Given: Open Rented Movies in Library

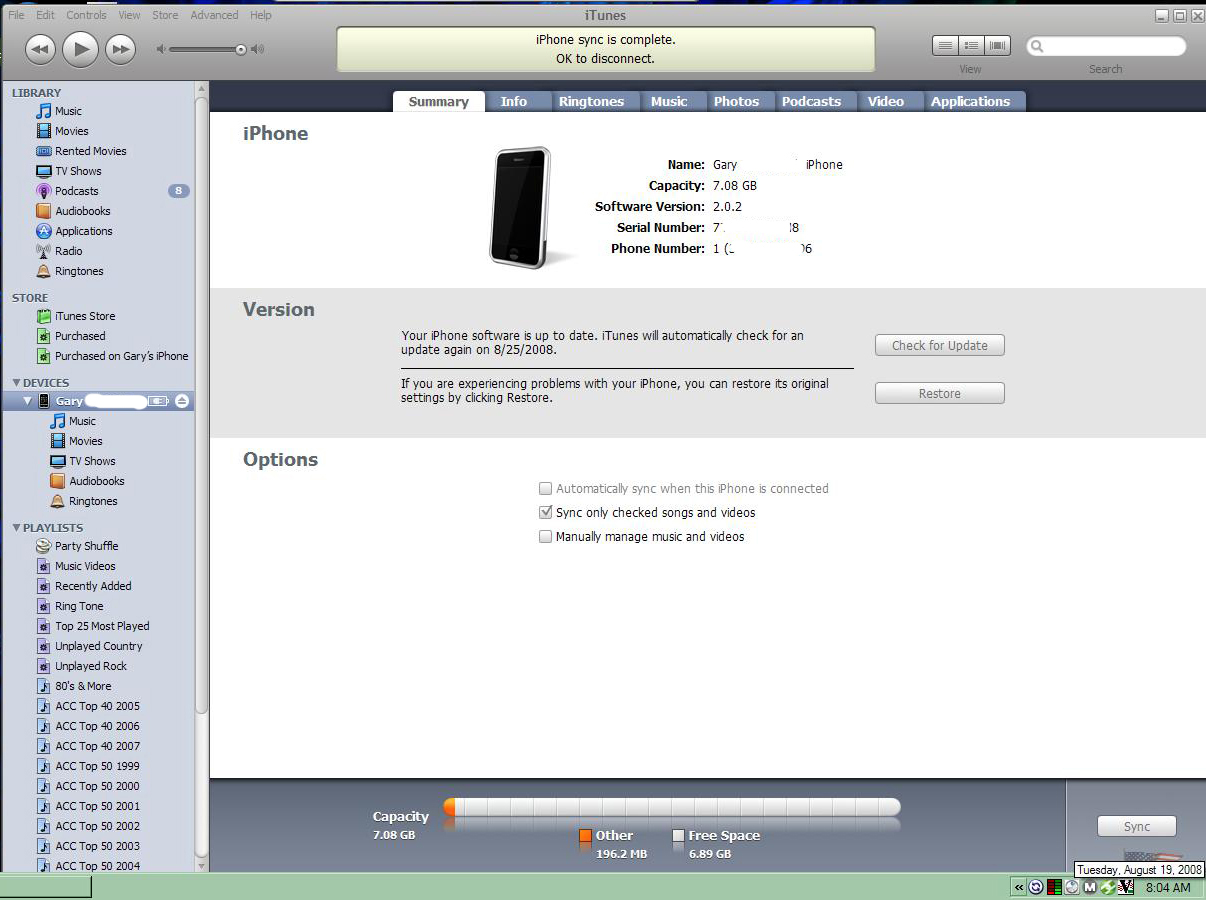Looking at the screenshot, I should (x=90, y=151).
